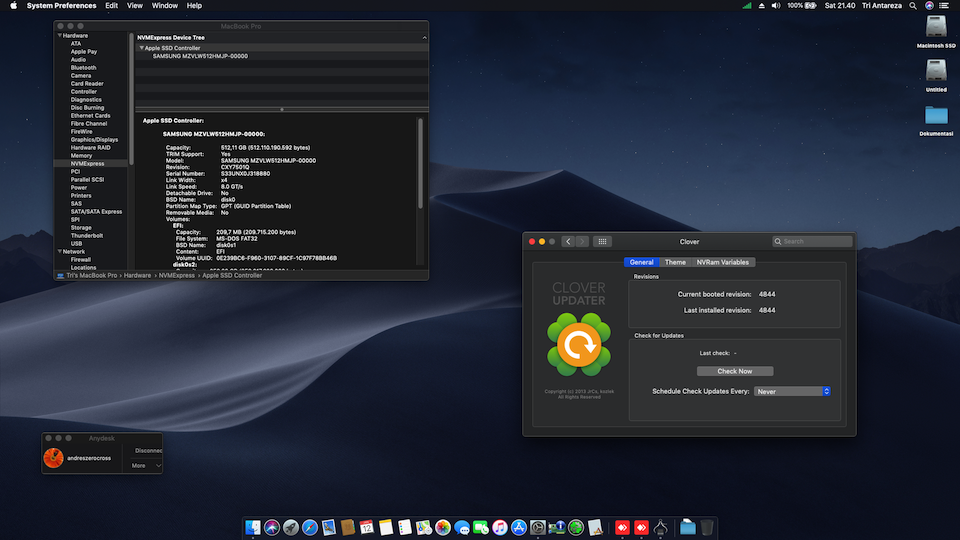
Task: Open Edit menu in menu bar
Action: [x=111, y=6]
